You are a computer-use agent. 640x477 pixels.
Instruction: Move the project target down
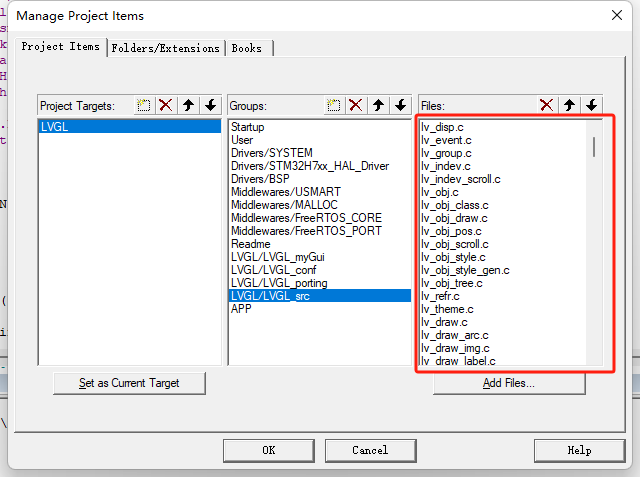(211, 106)
